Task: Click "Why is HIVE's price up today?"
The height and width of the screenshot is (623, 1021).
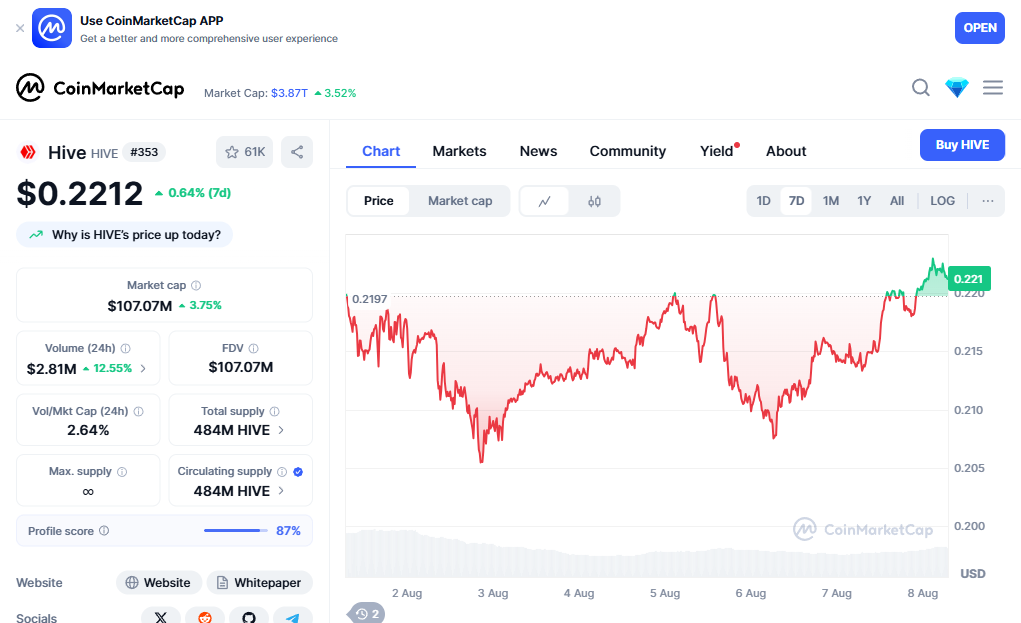Action: pyautogui.click(x=125, y=235)
